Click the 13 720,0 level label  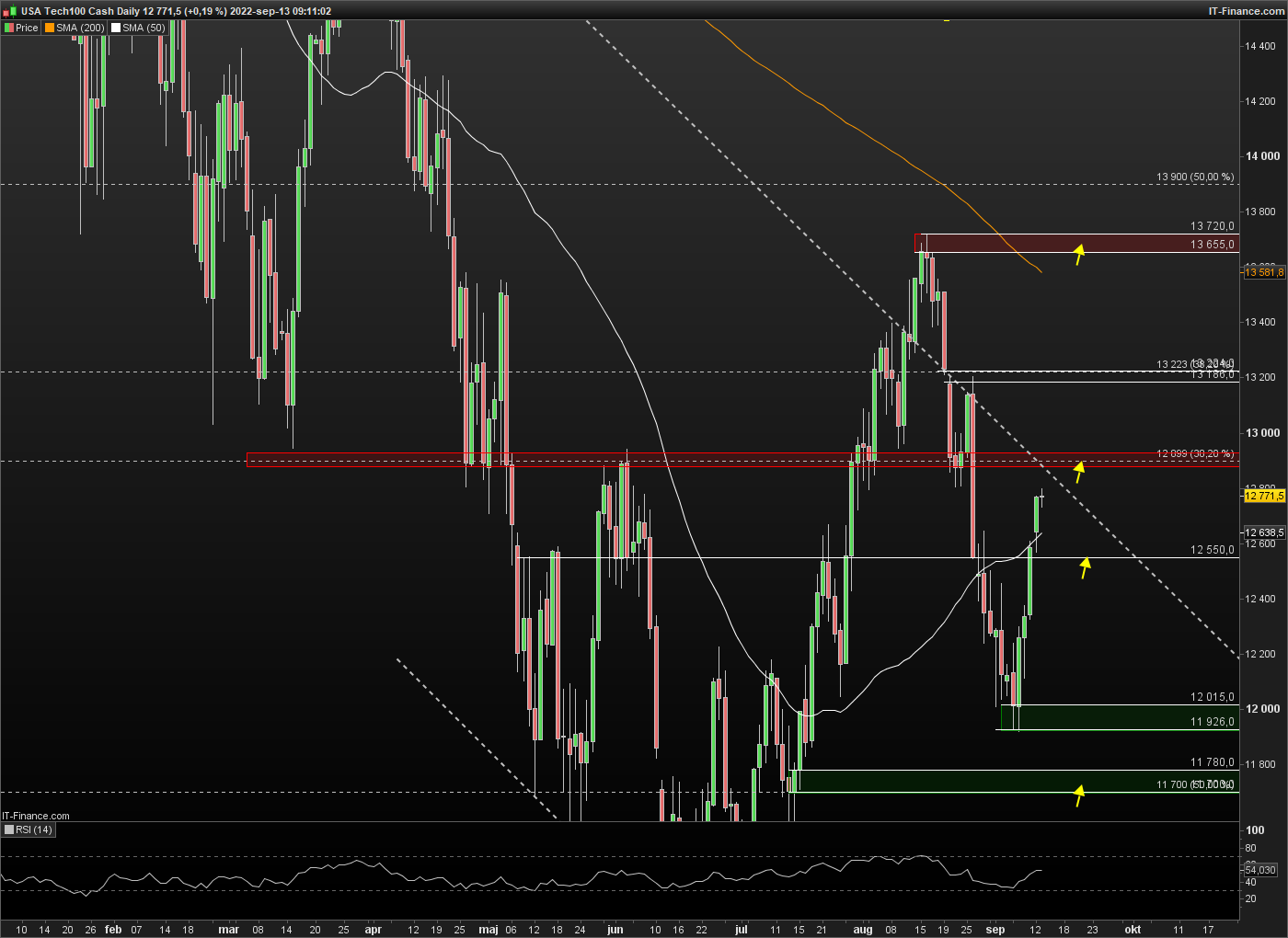click(x=1213, y=226)
